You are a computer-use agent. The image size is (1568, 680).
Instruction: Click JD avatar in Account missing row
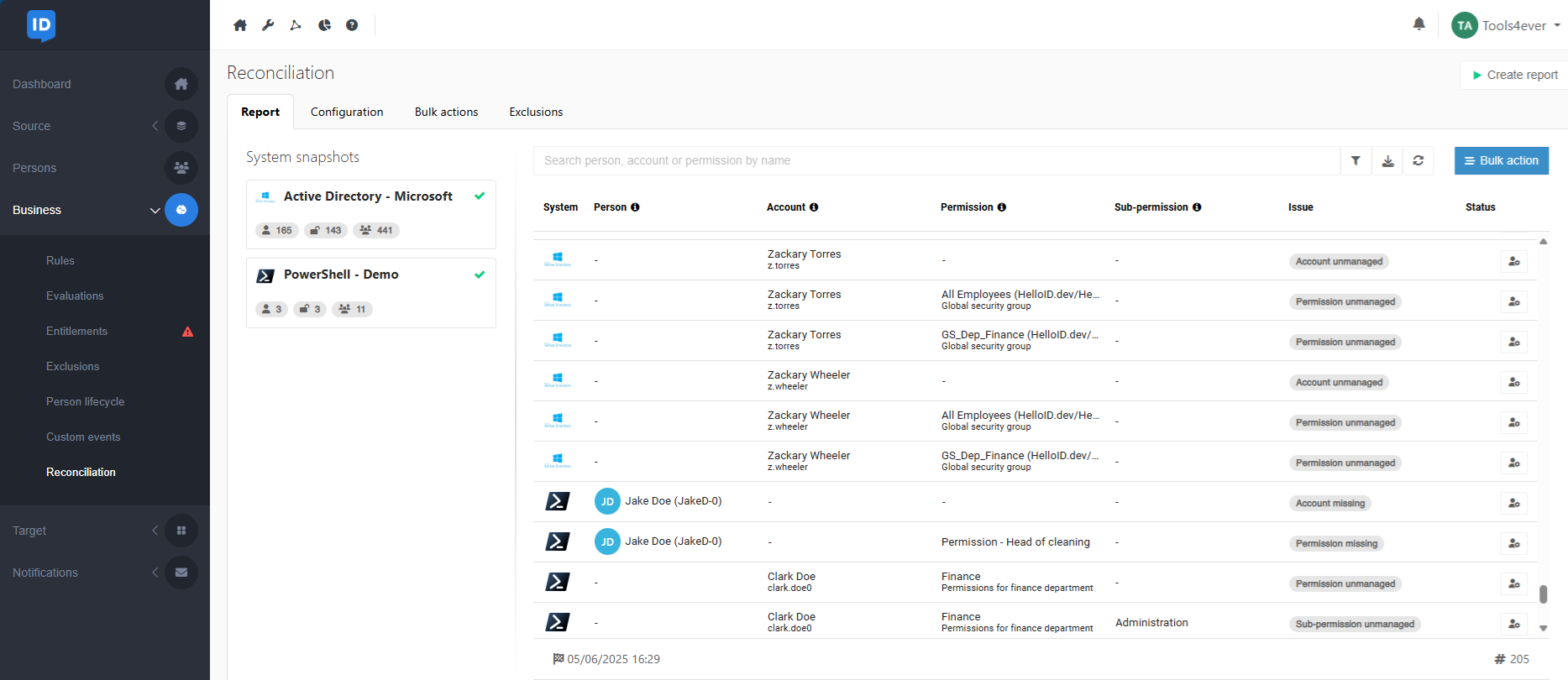pyautogui.click(x=607, y=501)
